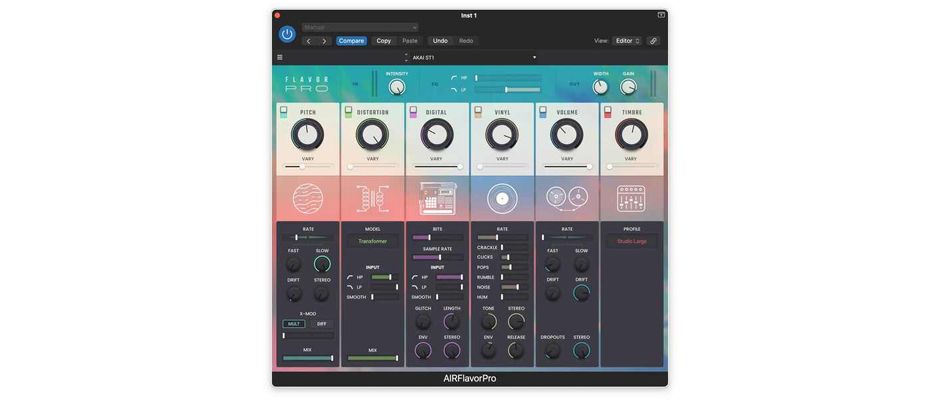Click the preset up/down stepper beside AKAI ST1
The height and width of the screenshot is (400, 940).
pos(406,58)
